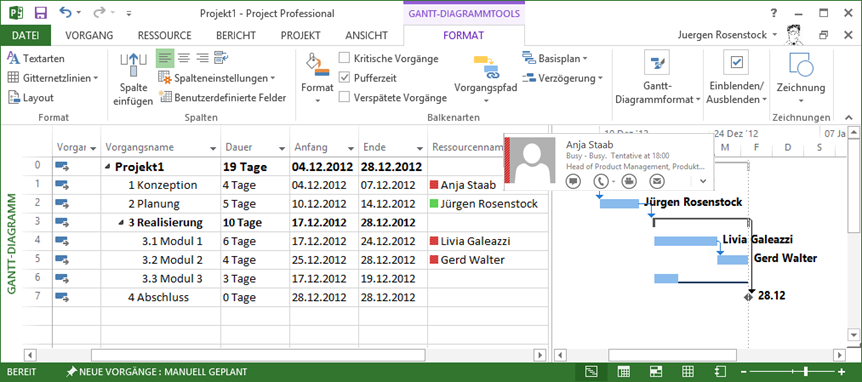Click Spalte einfügen insert column
Screen dimensions: 862x382
[134, 78]
